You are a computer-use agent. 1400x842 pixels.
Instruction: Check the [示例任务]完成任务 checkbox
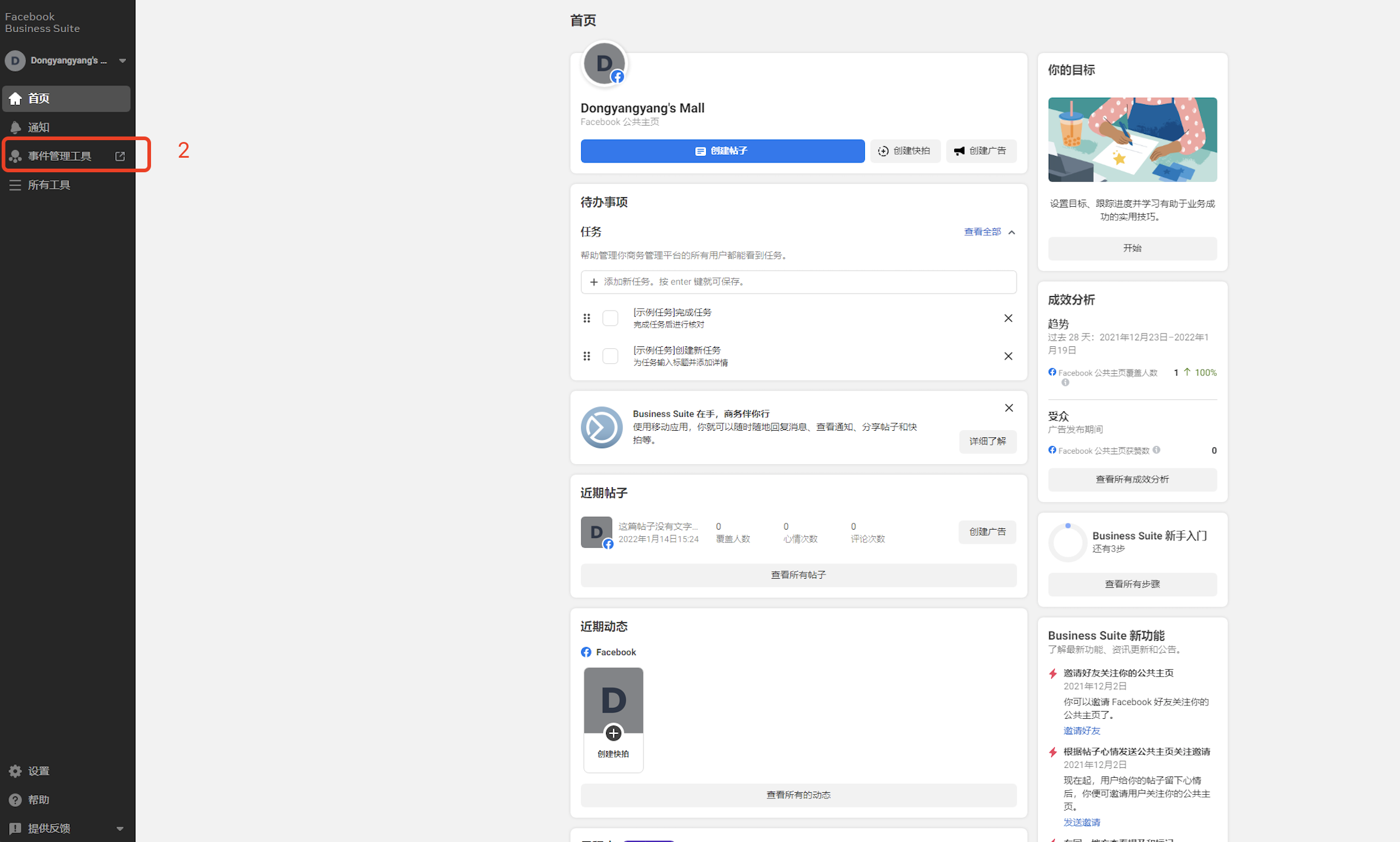610,318
